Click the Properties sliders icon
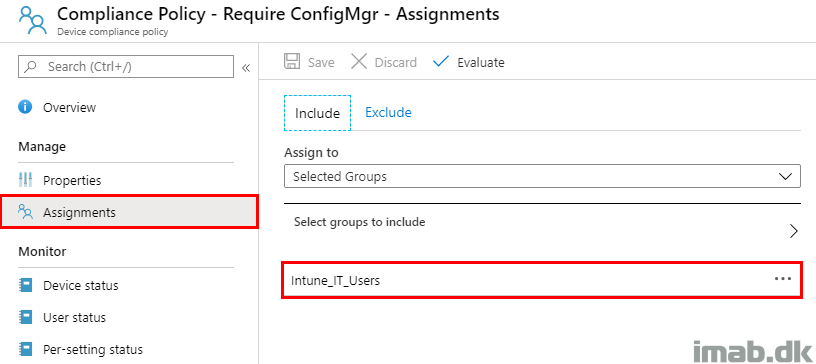816x364 pixels. 25,181
